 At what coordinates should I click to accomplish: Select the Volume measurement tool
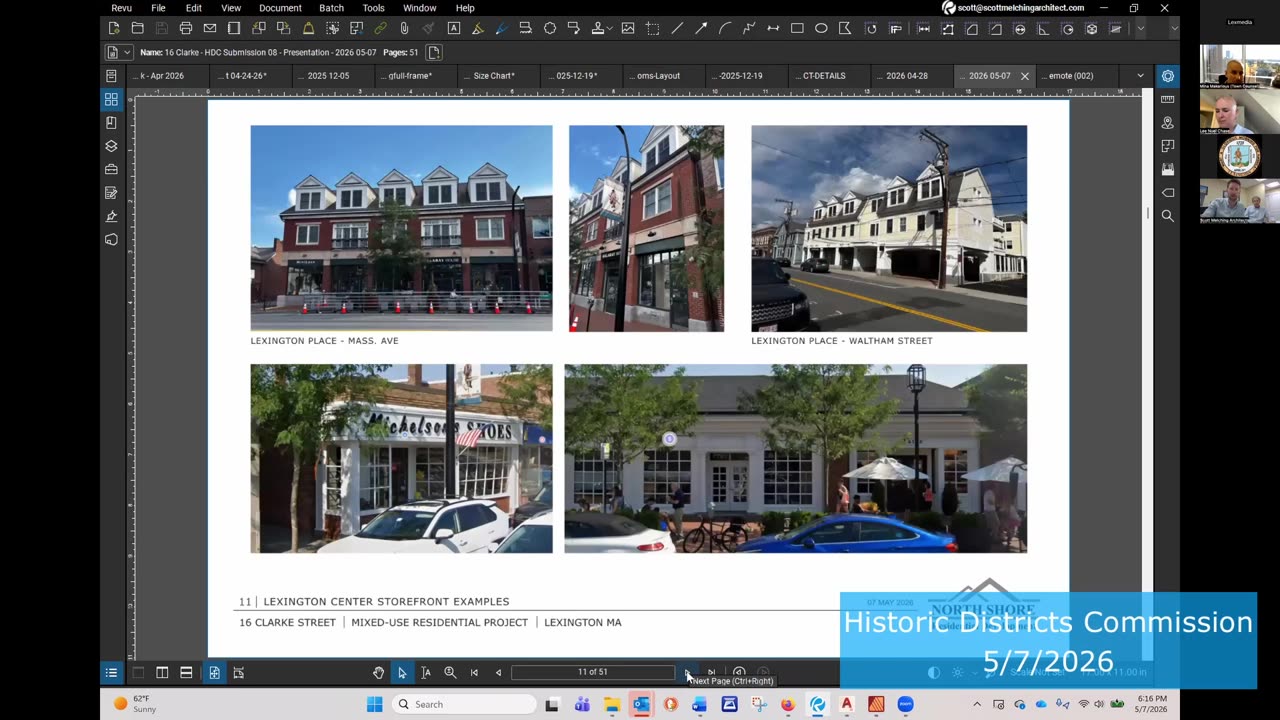(1091, 28)
